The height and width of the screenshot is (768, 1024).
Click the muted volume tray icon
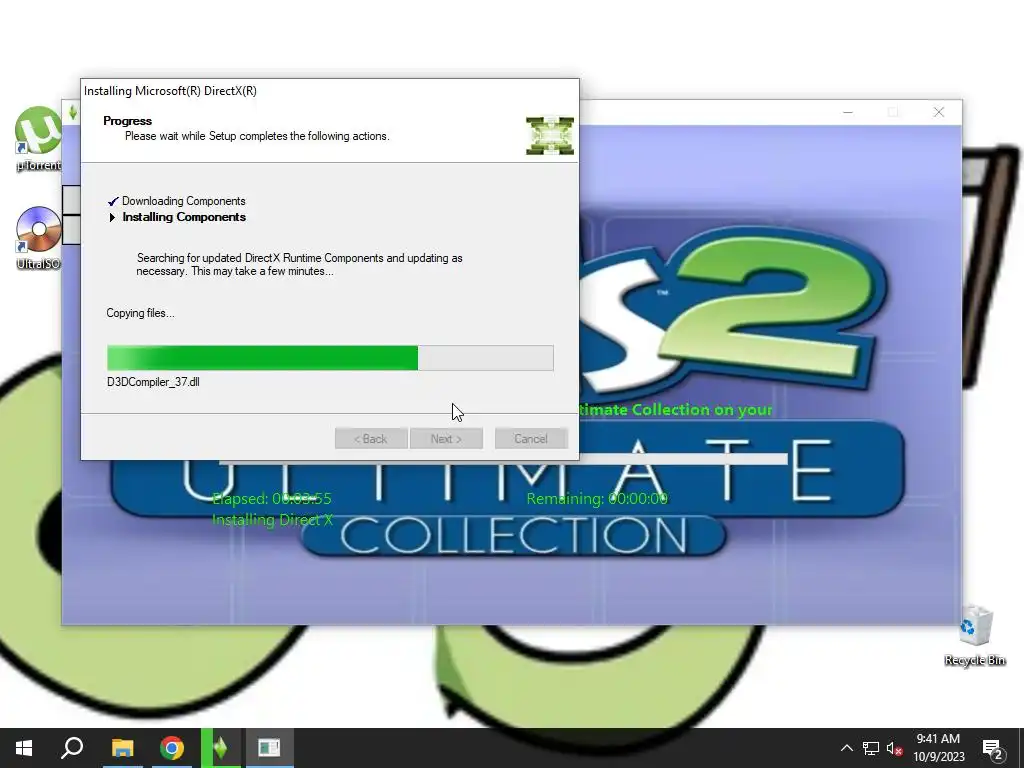895,748
